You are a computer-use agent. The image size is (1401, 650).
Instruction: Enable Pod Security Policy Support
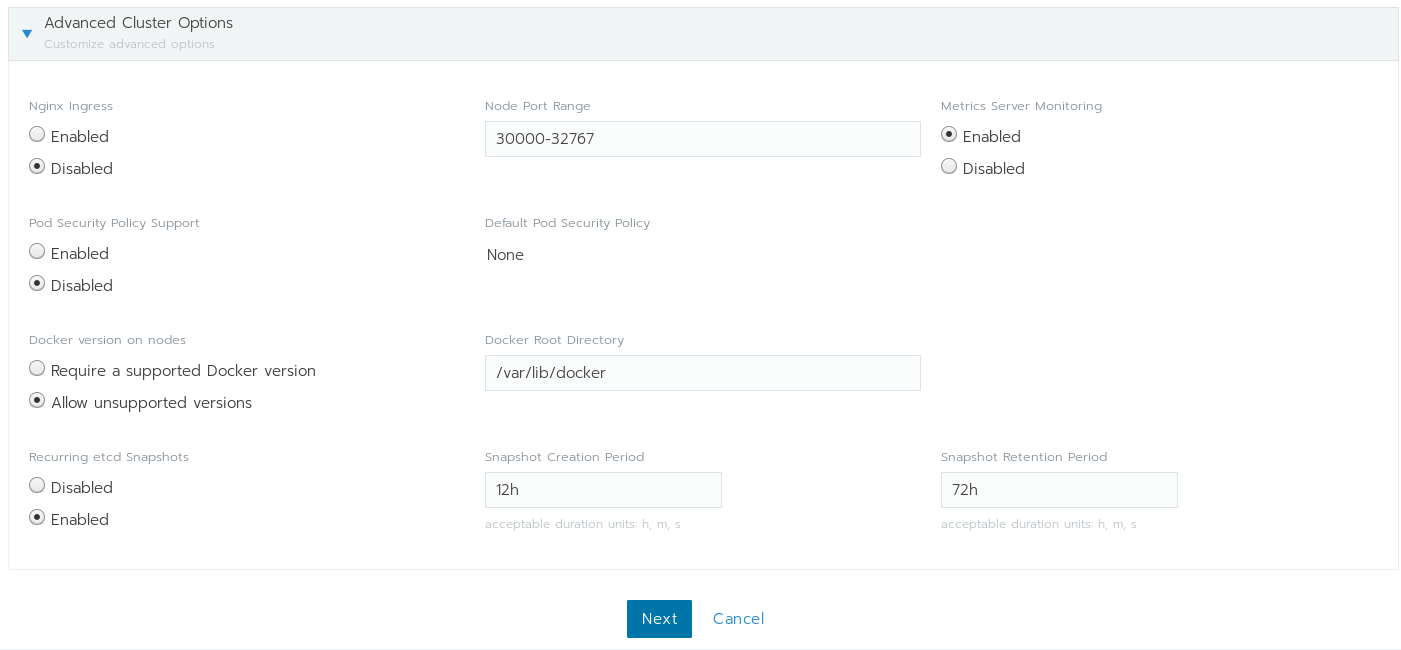click(x=37, y=251)
